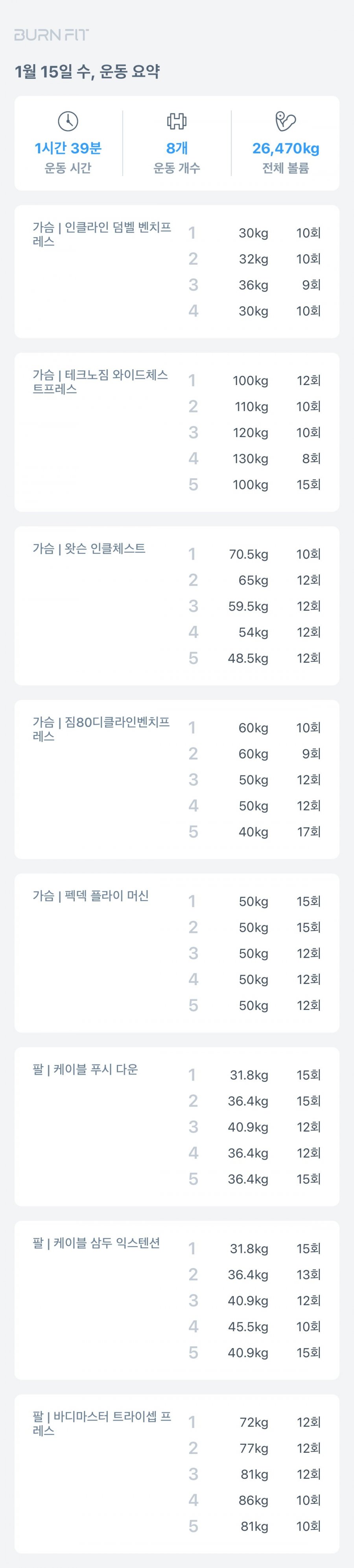Open the 바디마스터 트라이셉 프레스 exercise title

102,1423
